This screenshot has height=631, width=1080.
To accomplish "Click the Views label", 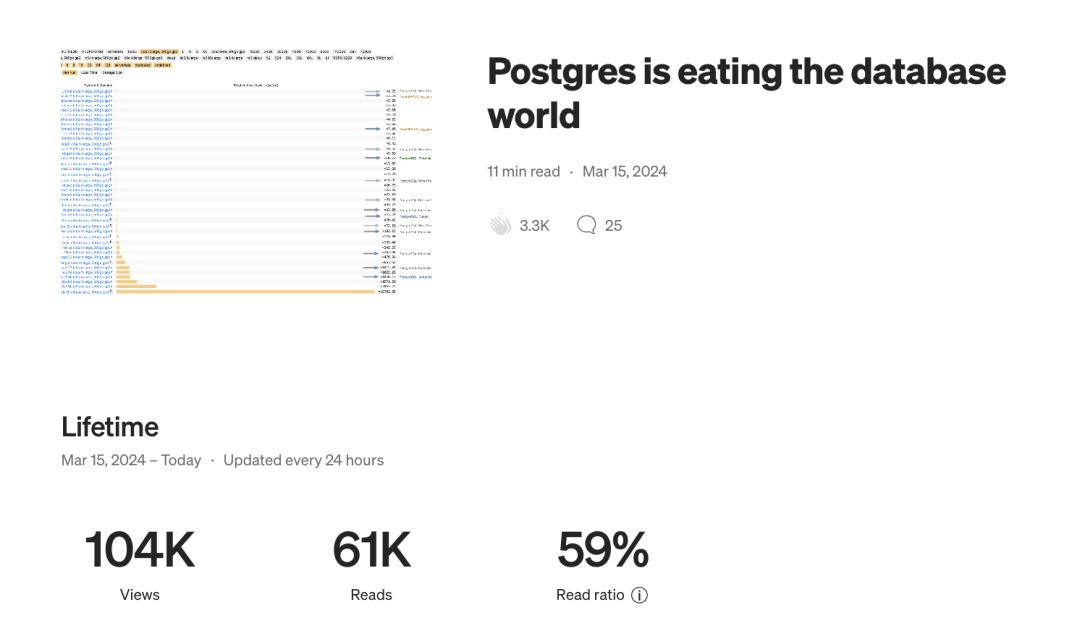I will pyautogui.click(x=140, y=595).
